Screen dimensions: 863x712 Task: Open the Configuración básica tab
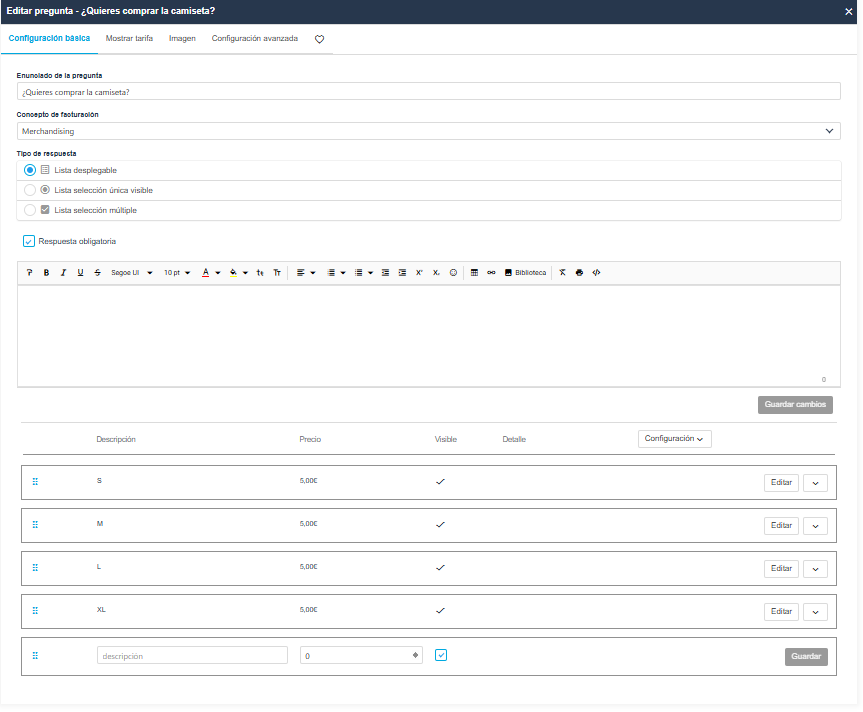pos(49,39)
